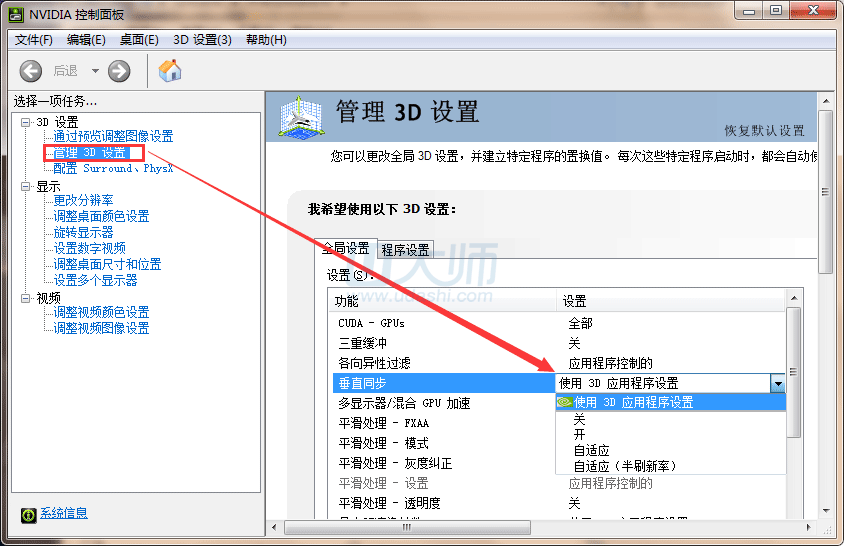Collapse the 视频 tree node
This screenshot has height=546, width=844.
pyautogui.click(x=26, y=298)
